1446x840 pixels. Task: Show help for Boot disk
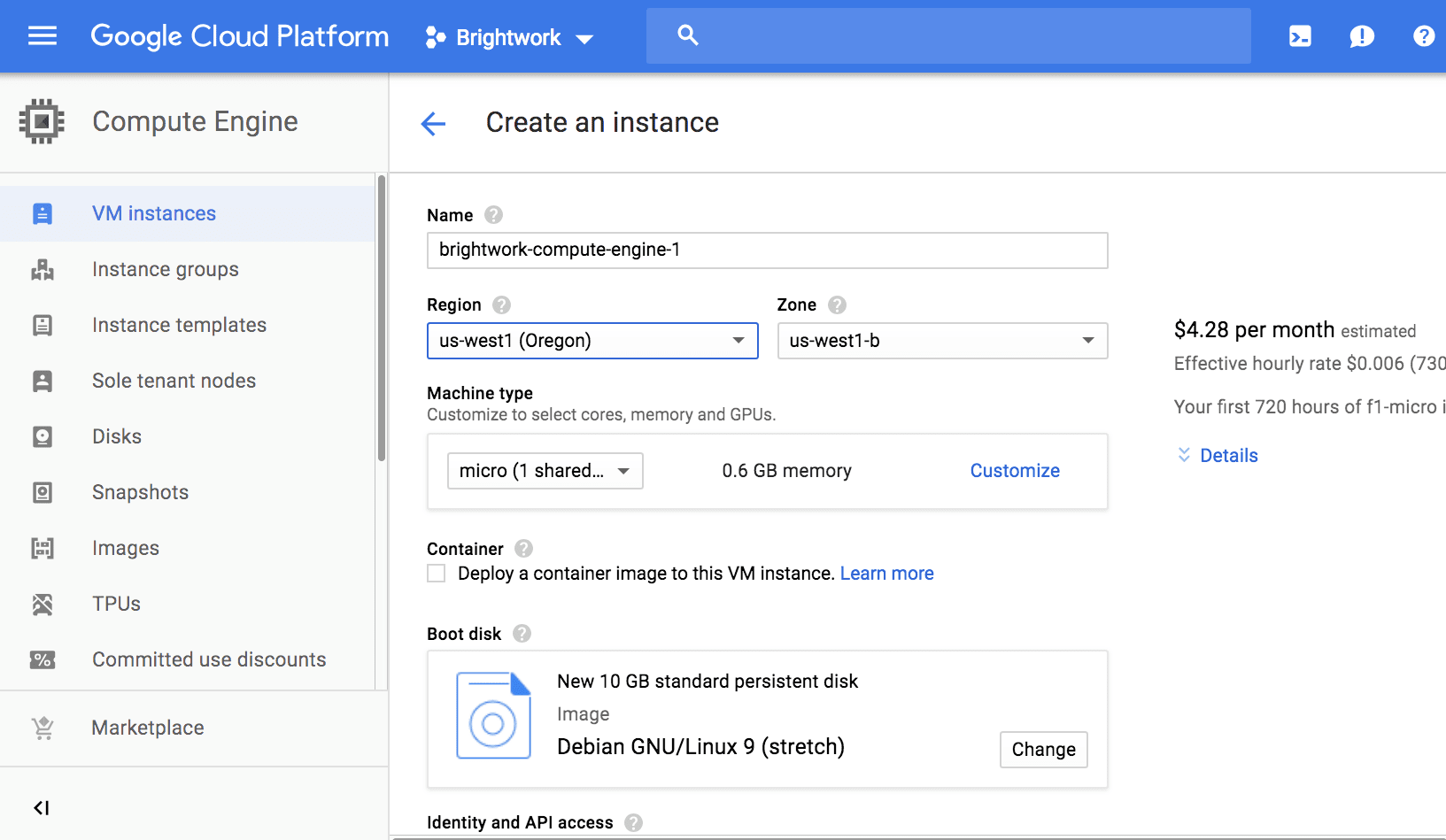(522, 634)
